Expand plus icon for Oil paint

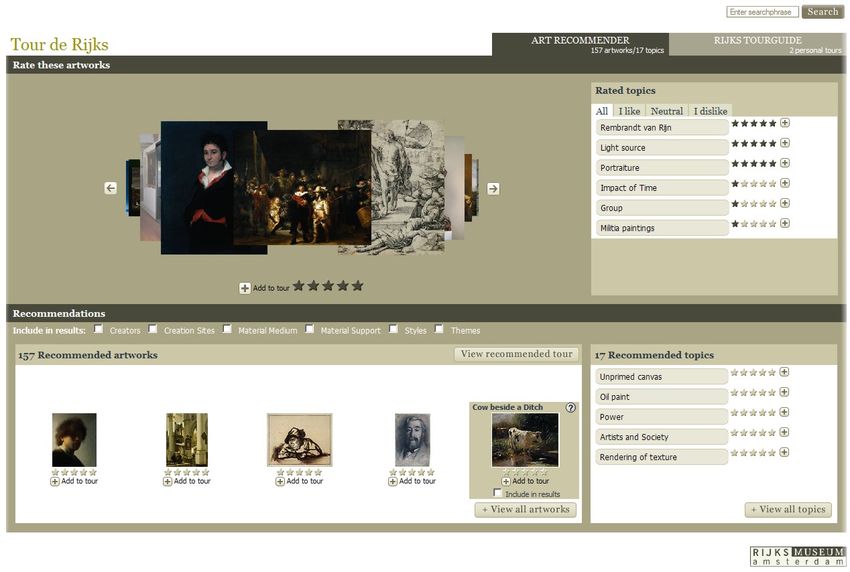pos(784,392)
